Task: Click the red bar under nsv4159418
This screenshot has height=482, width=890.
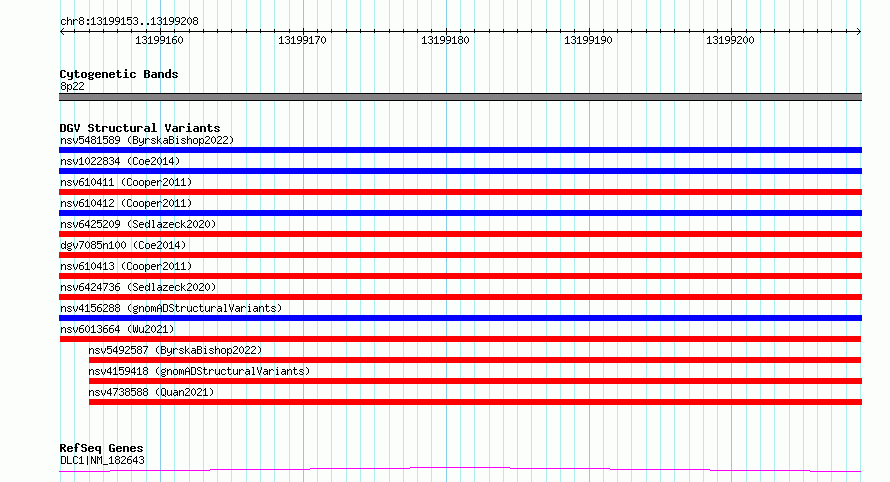Action: [x=476, y=381]
